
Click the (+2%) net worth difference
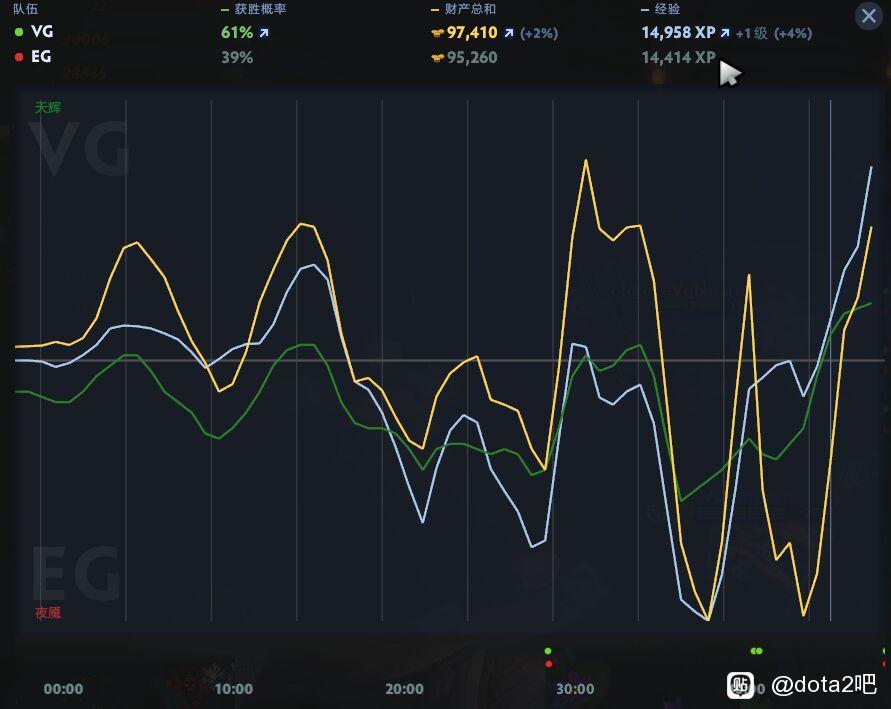coord(539,34)
